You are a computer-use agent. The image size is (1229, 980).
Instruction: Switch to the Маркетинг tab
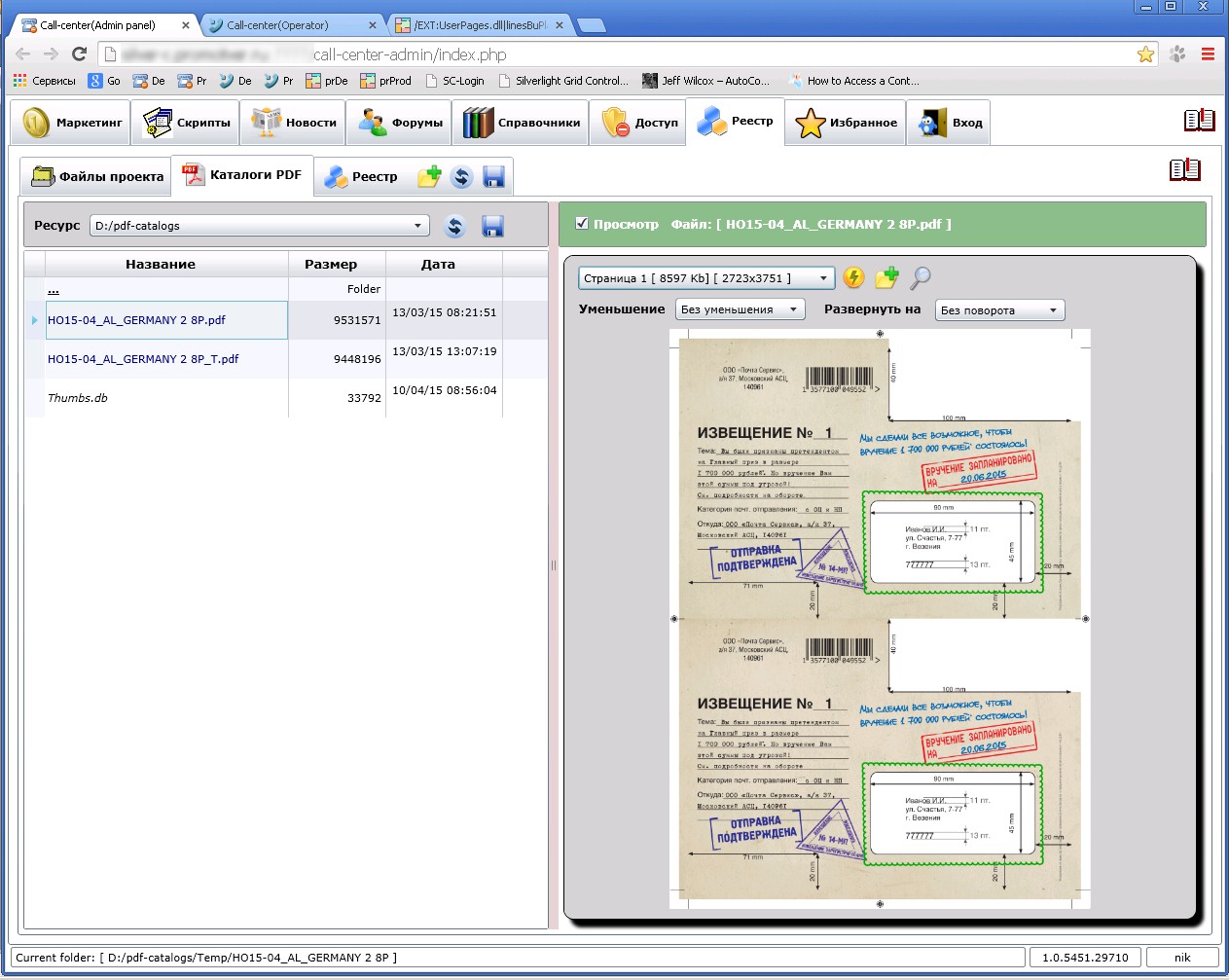tap(73, 123)
